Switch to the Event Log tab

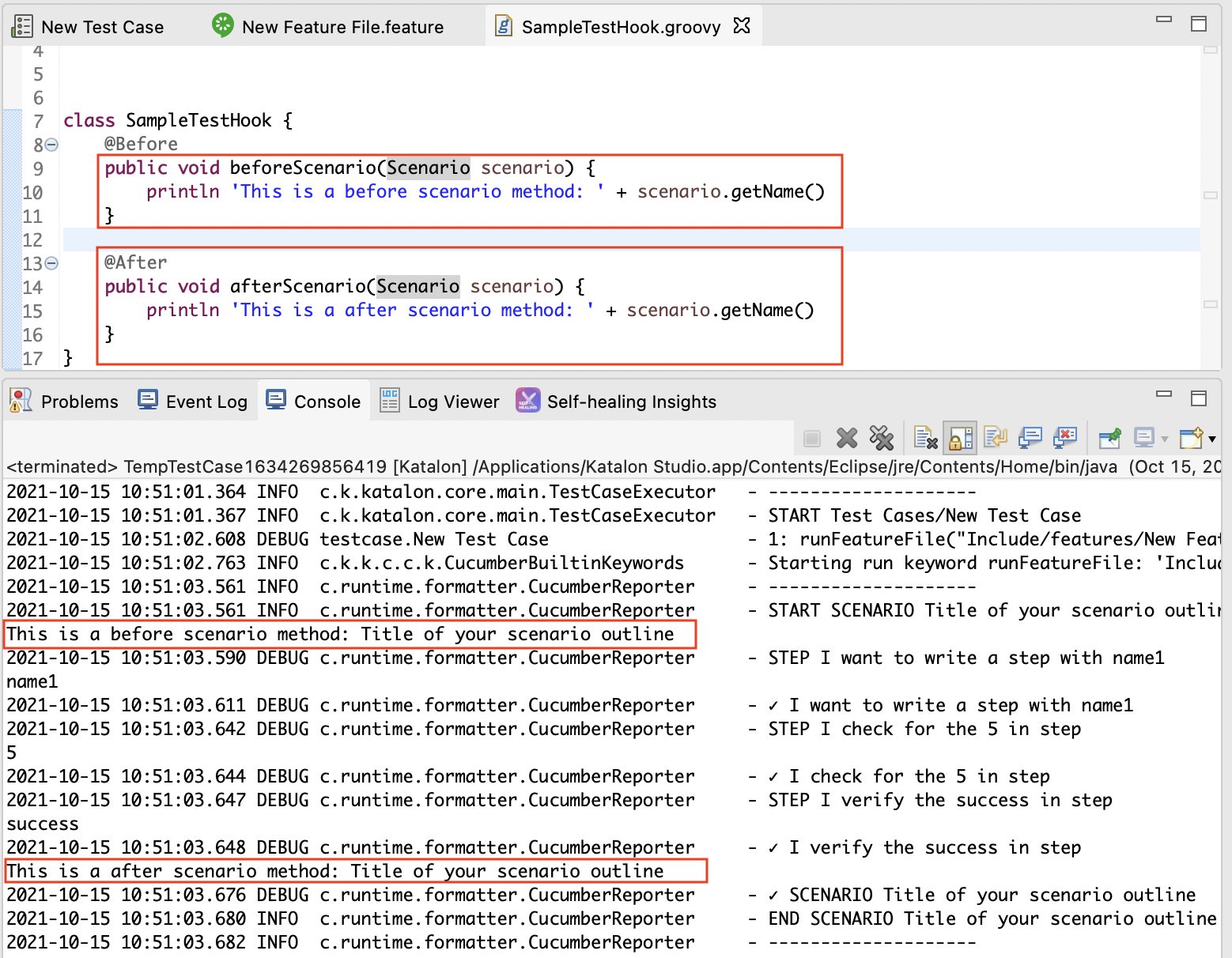pyautogui.click(x=206, y=402)
